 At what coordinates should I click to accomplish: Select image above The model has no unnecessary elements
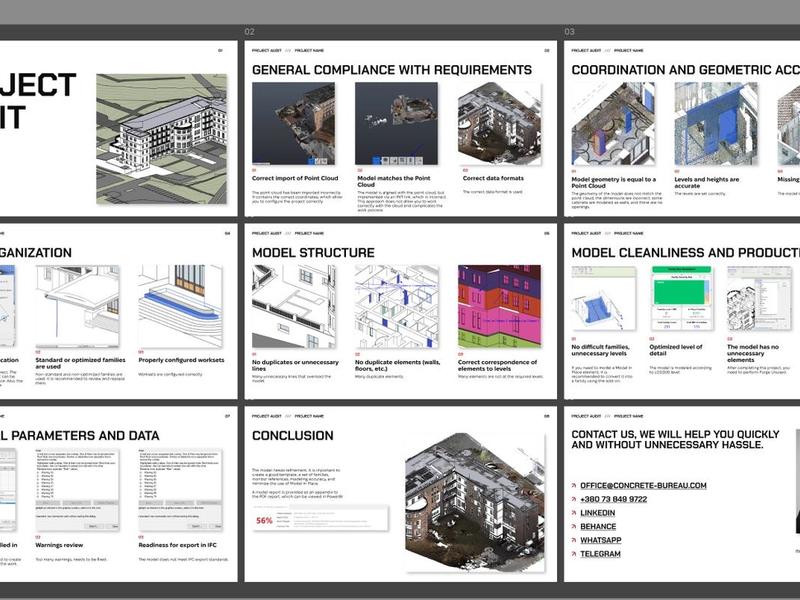(x=759, y=298)
